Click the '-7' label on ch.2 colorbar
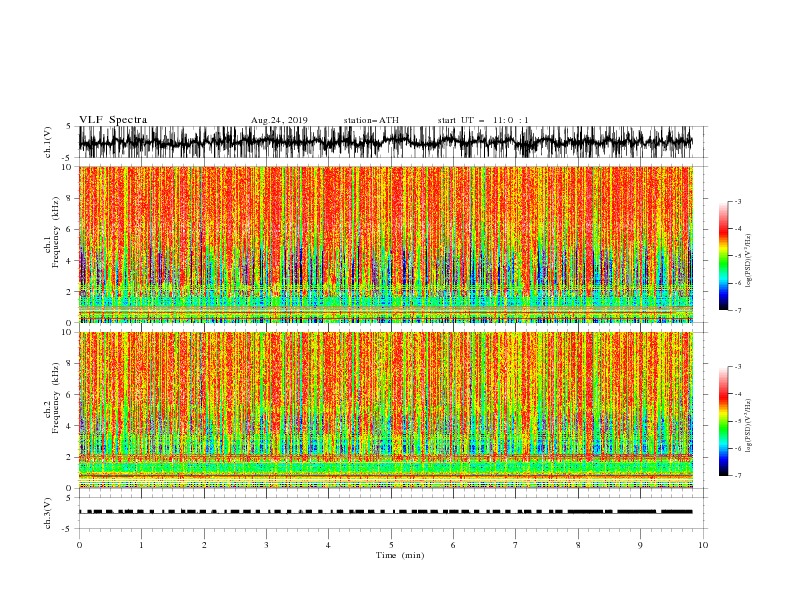The width and height of the screenshot is (792, 612). [738, 476]
